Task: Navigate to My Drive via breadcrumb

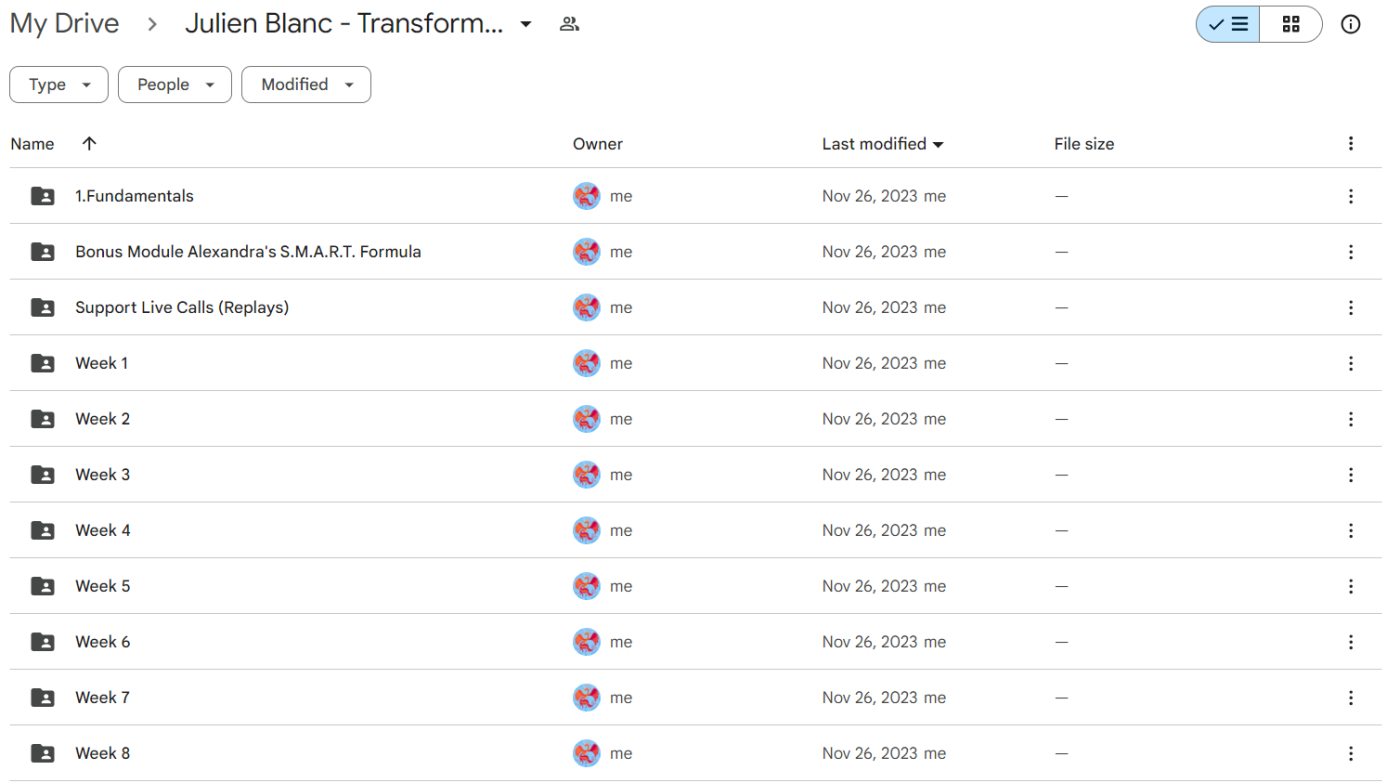Action: [64, 23]
